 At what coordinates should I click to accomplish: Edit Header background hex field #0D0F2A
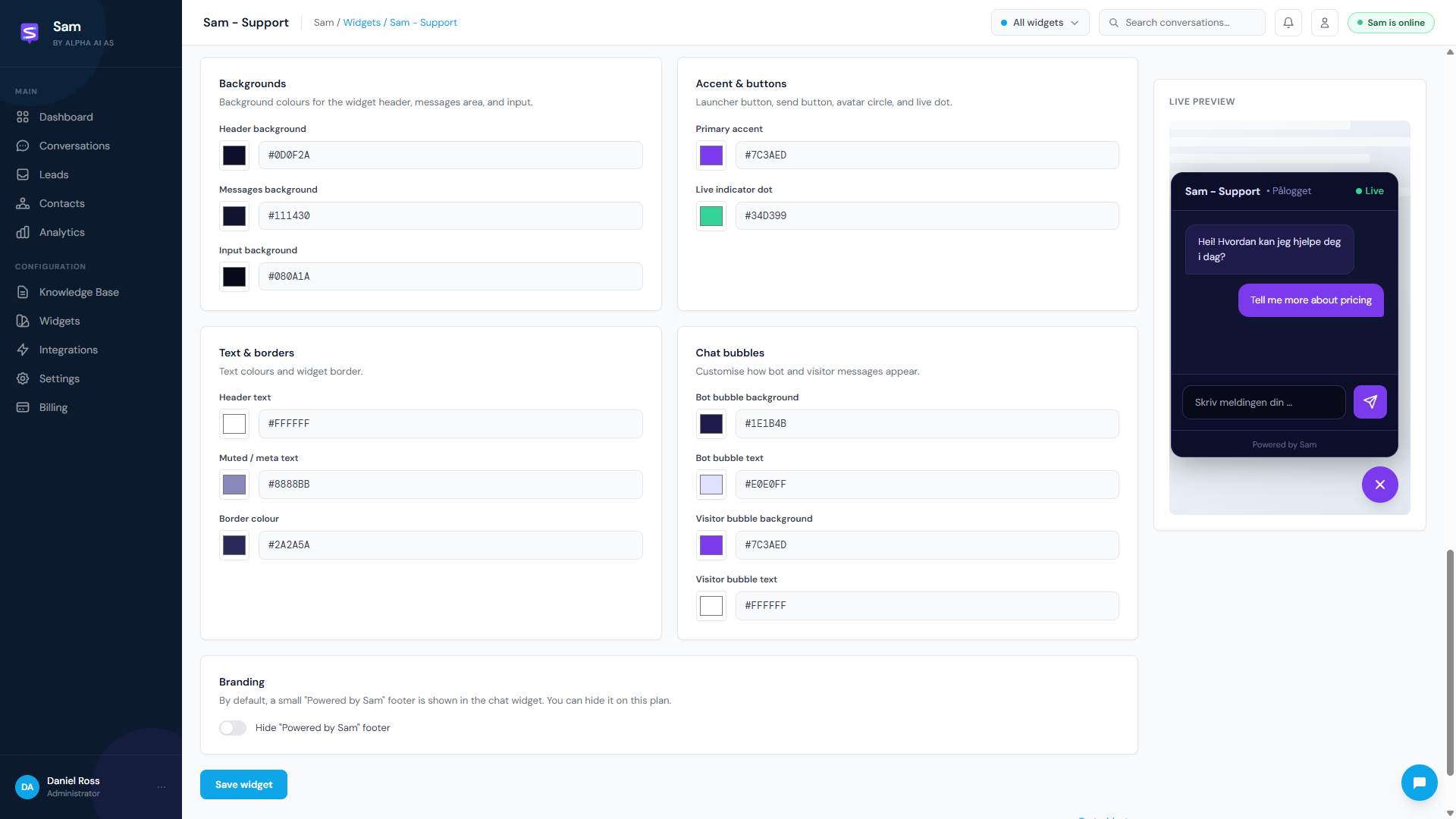(x=450, y=155)
